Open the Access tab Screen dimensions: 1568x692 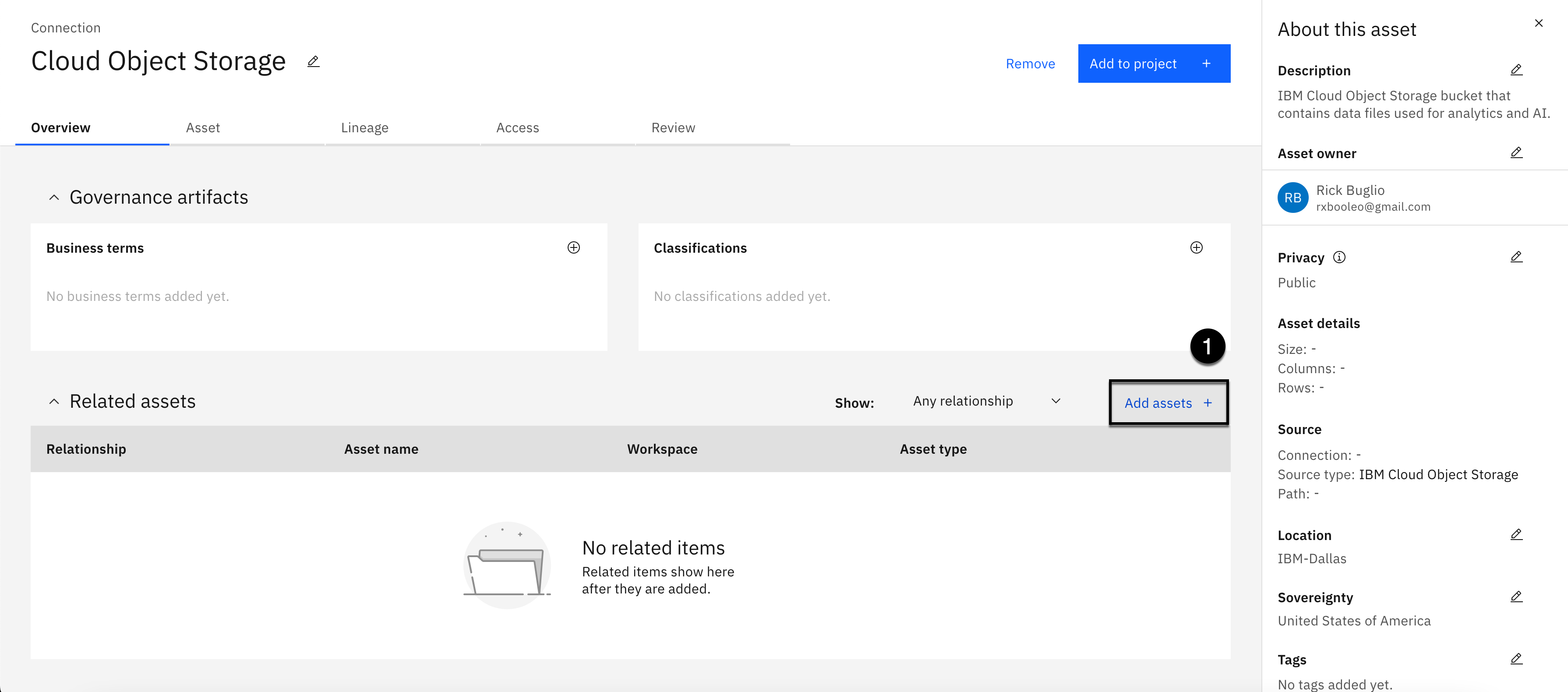point(517,128)
